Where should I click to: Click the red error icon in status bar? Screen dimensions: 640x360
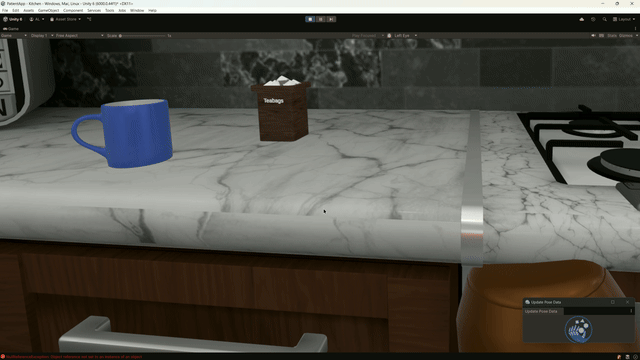3,357
